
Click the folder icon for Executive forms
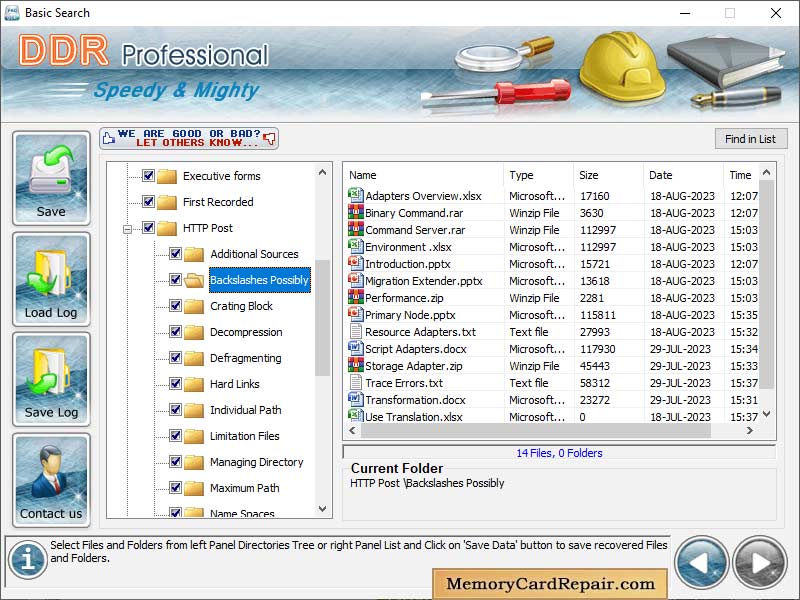[167, 176]
